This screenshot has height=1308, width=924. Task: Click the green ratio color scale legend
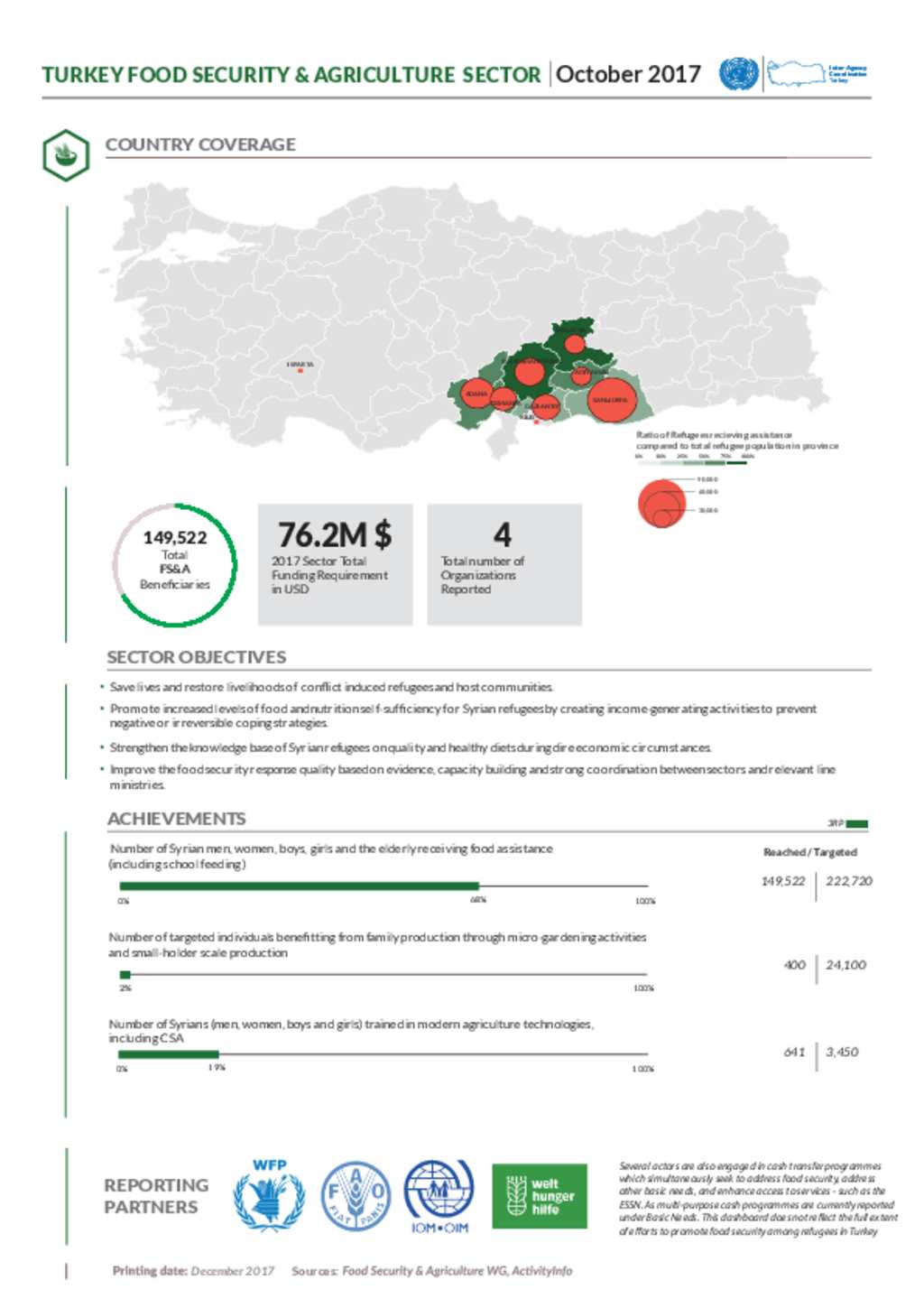tap(693, 463)
